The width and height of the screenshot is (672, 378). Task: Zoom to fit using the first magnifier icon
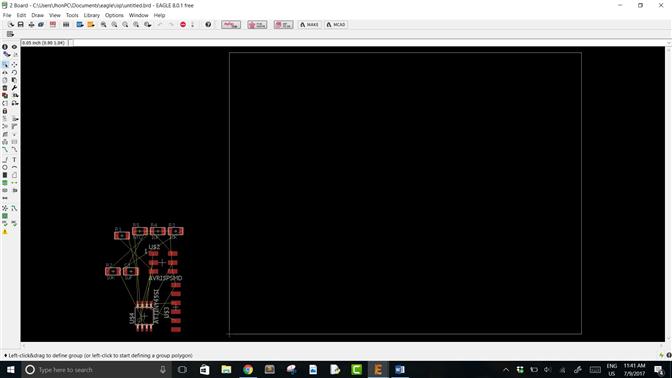click(x=104, y=24)
